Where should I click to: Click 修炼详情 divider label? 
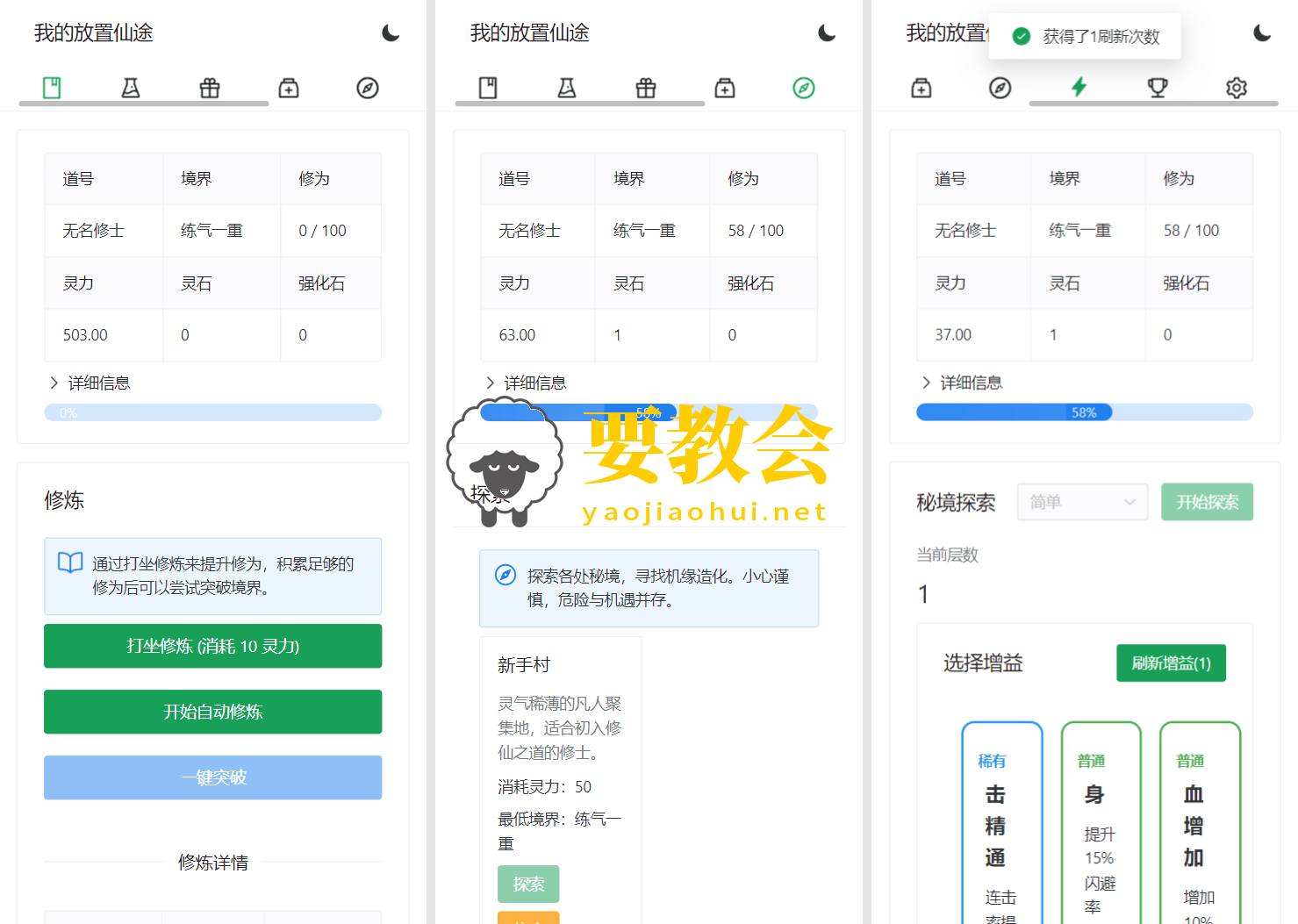(213, 863)
